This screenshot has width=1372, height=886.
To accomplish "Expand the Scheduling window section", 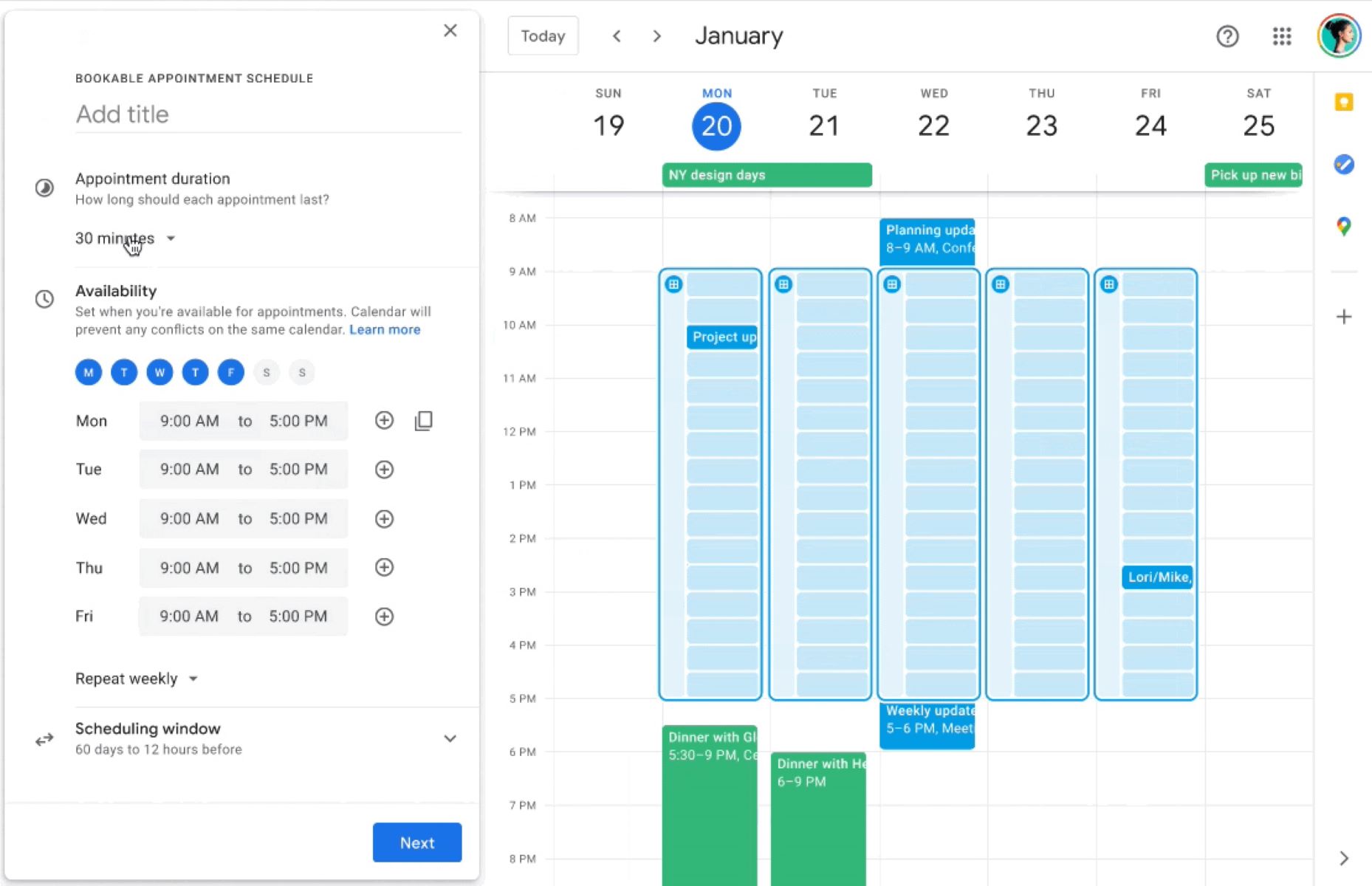I will pyautogui.click(x=450, y=738).
